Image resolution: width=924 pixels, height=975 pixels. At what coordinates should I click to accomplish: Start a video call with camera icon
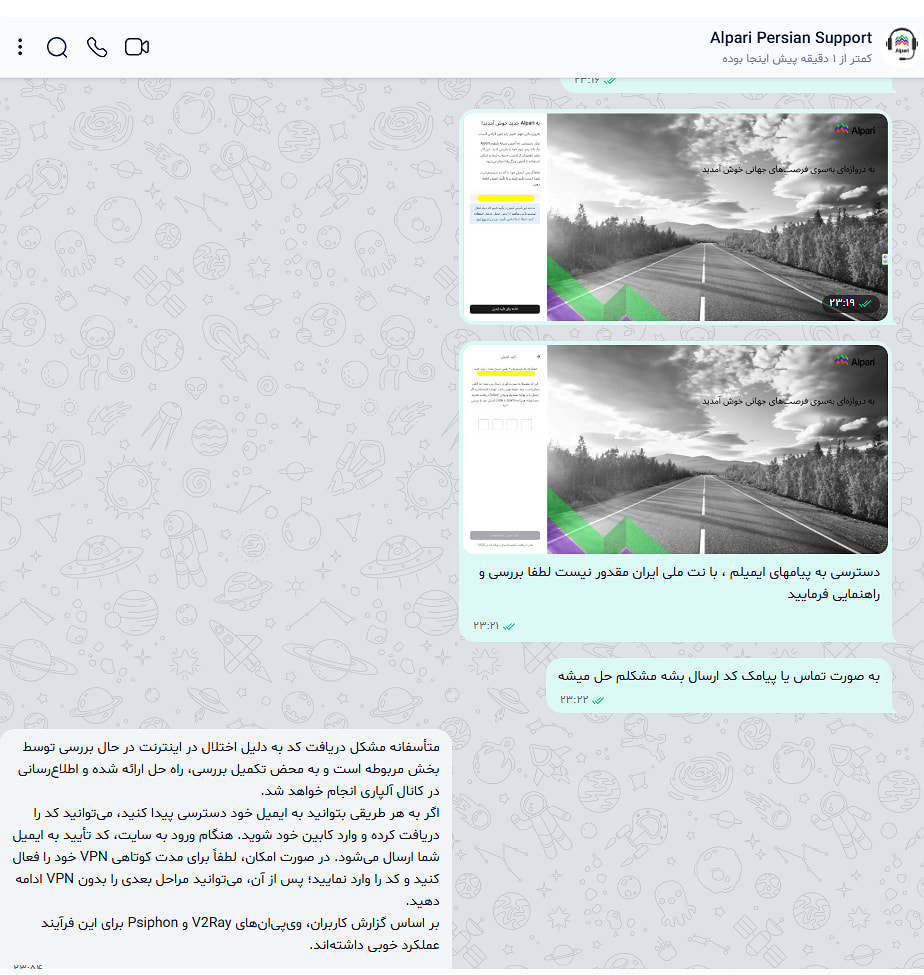coord(137,47)
